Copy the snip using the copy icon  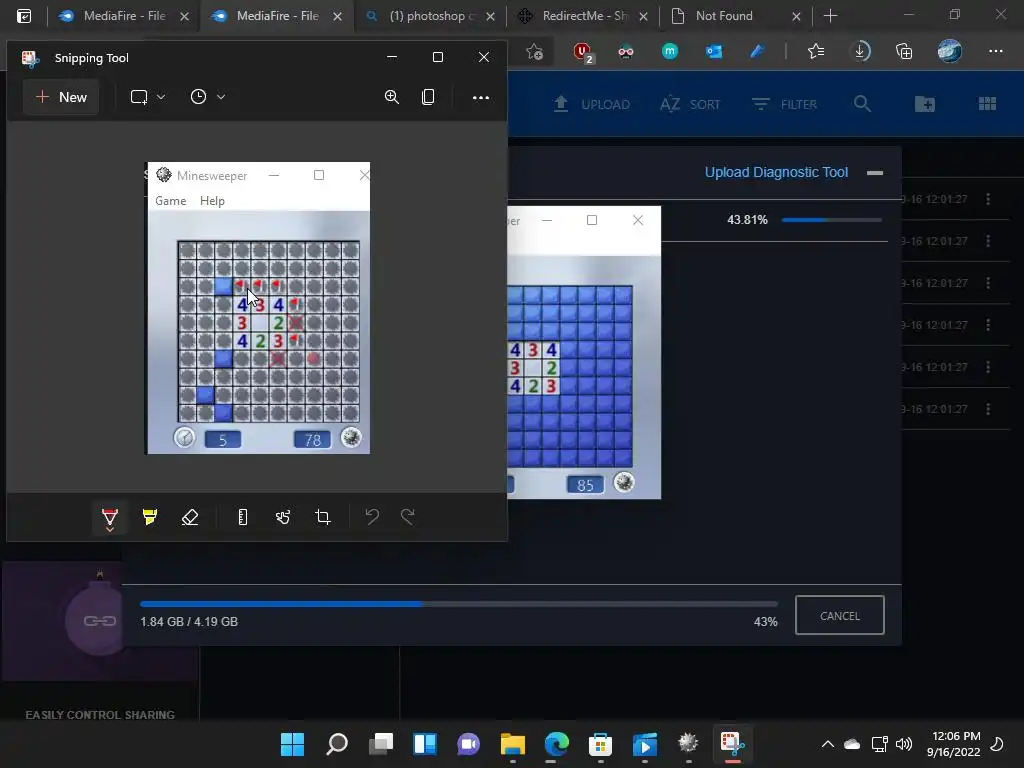point(428,97)
